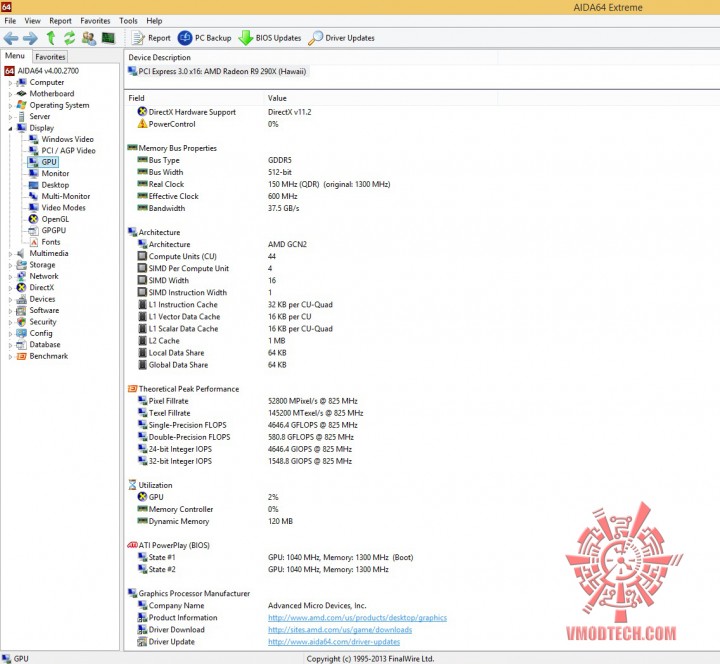Screen dimensions: 720x664
Task: Check for BIOS Updates
Action: click(x=270, y=38)
